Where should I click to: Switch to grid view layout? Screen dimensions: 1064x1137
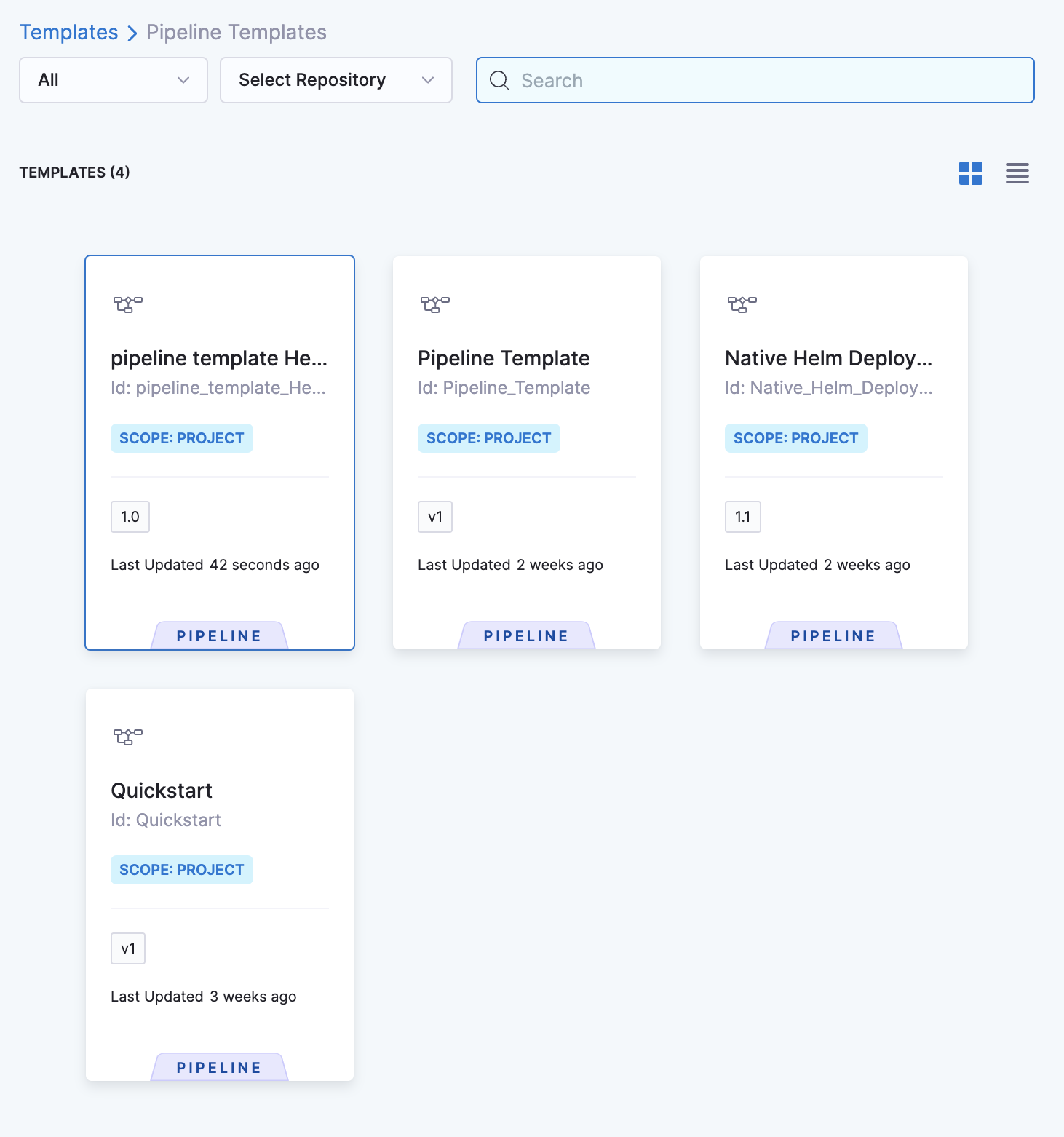pyautogui.click(x=971, y=173)
